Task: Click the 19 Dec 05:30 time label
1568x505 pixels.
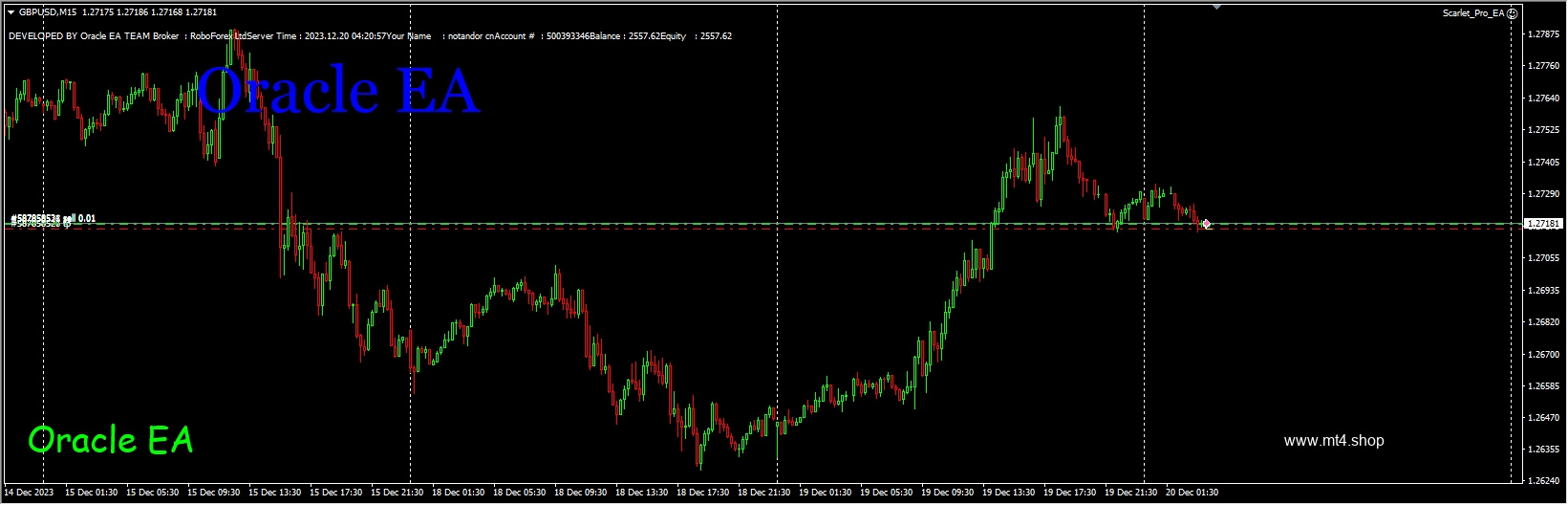Action: tap(887, 493)
